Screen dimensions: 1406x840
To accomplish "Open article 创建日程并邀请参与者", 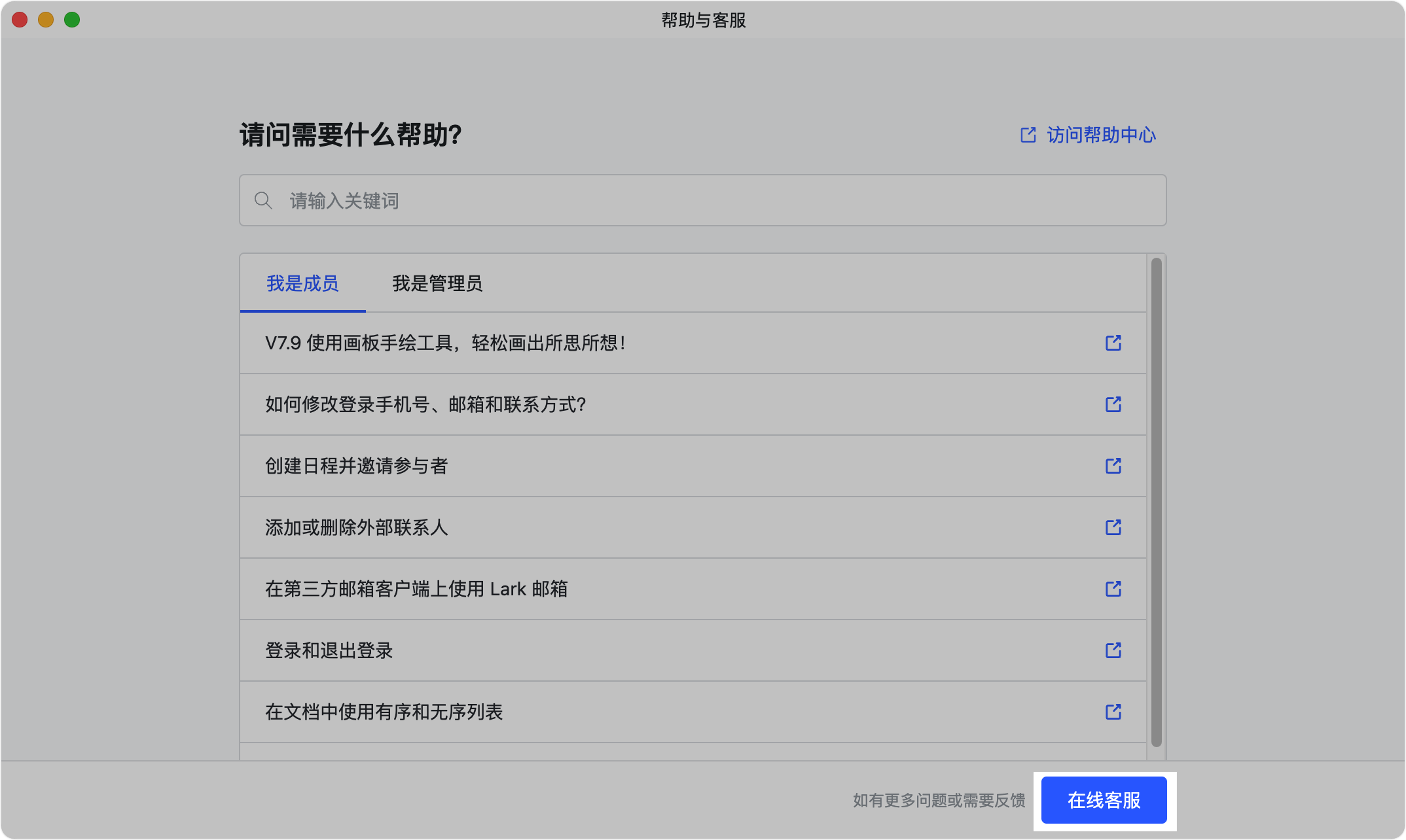I will 357,466.
